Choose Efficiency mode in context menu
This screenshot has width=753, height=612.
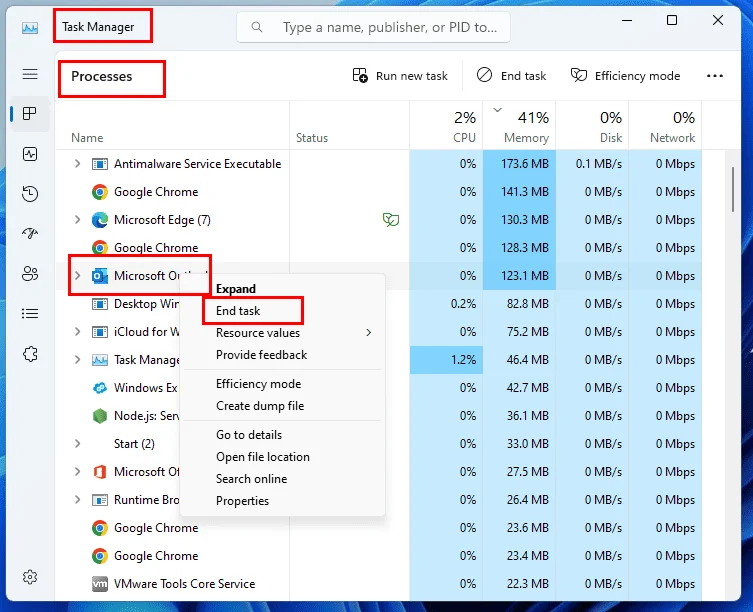coord(282,384)
